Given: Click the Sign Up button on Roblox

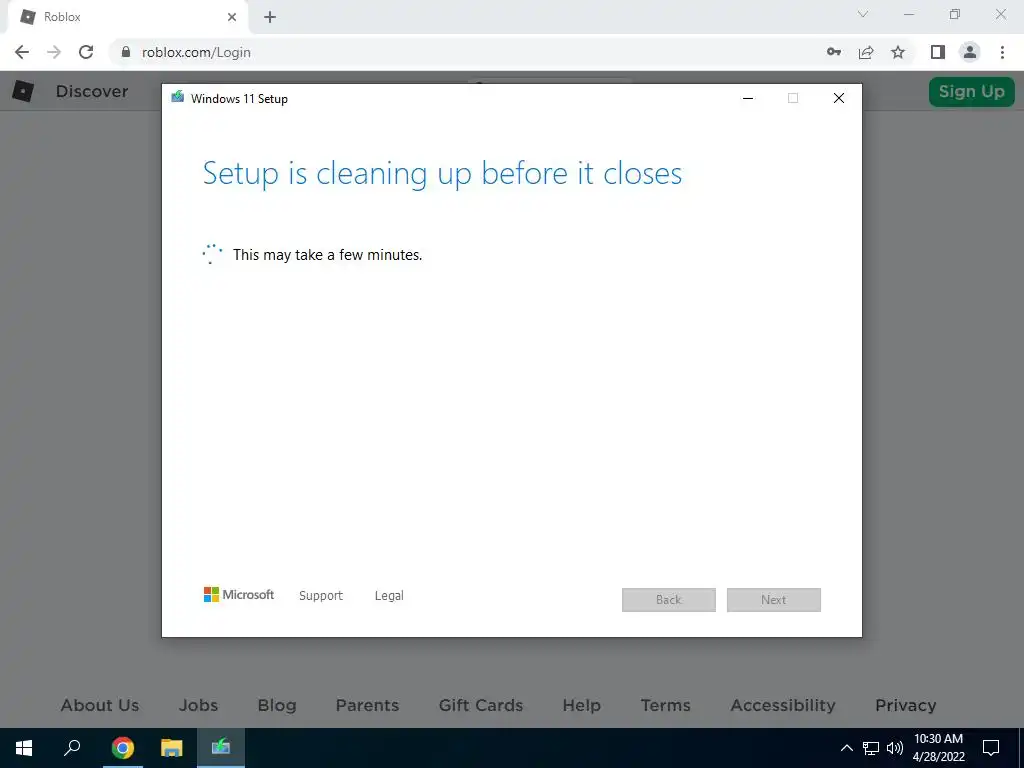Looking at the screenshot, I should click(x=972, y=91).
